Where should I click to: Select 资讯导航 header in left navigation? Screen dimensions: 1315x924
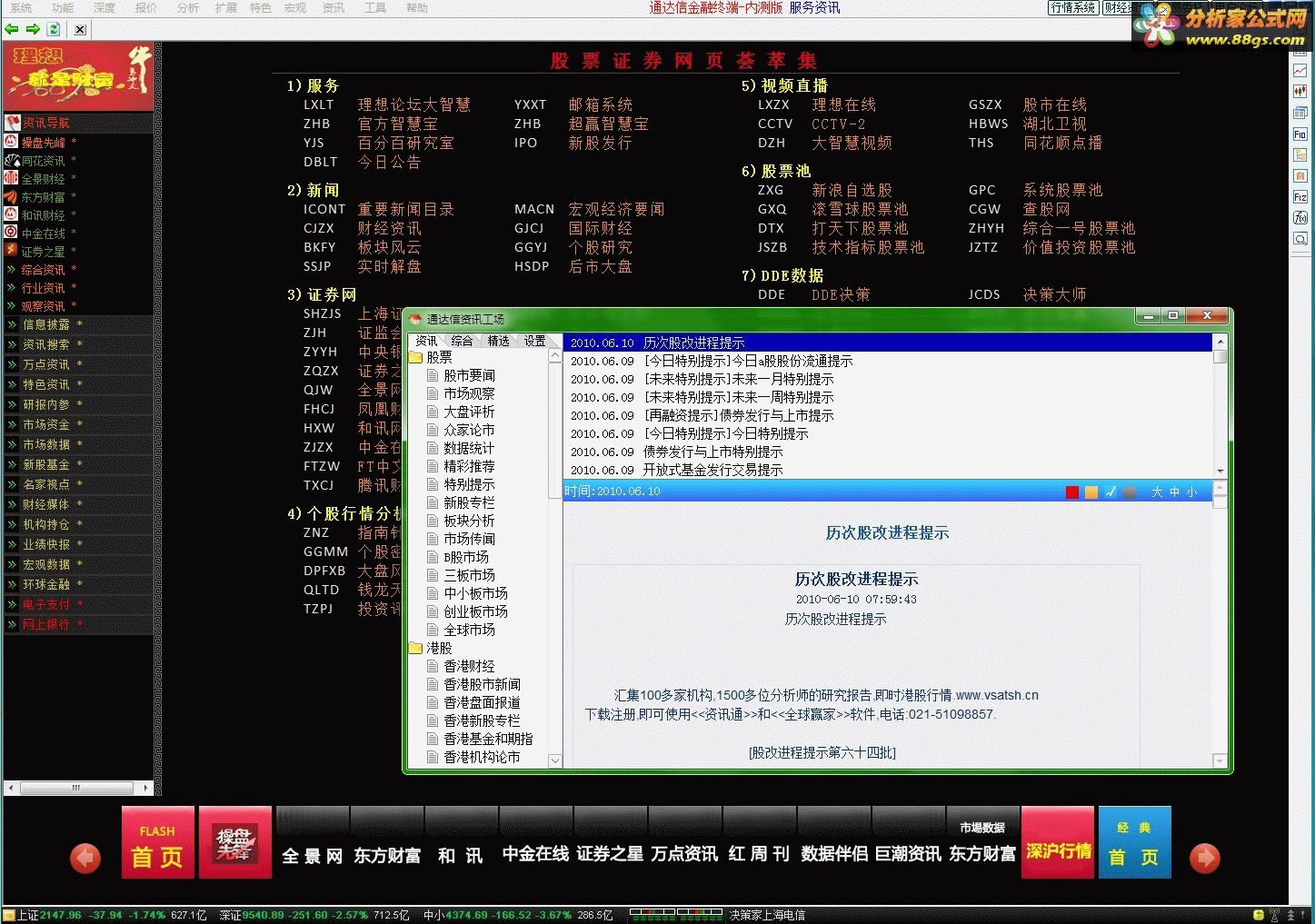78,123
